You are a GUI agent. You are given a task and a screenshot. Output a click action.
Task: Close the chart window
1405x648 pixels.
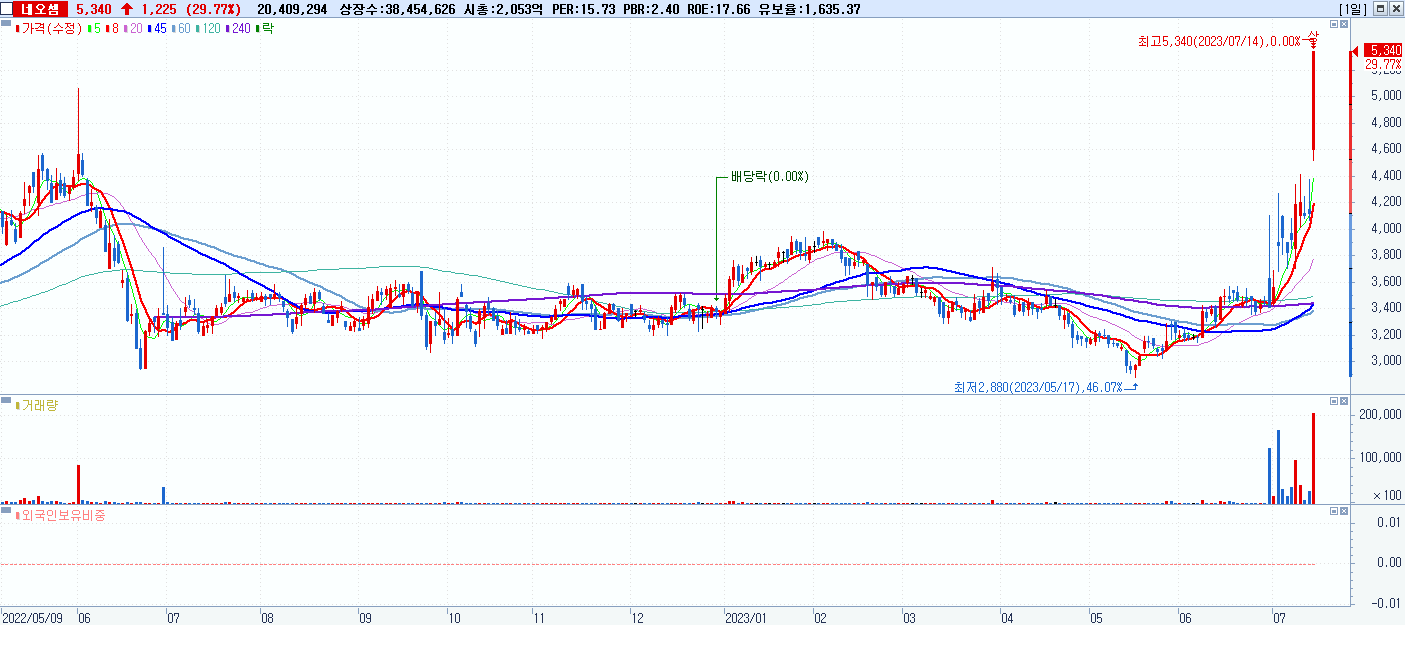point(1394,9)
